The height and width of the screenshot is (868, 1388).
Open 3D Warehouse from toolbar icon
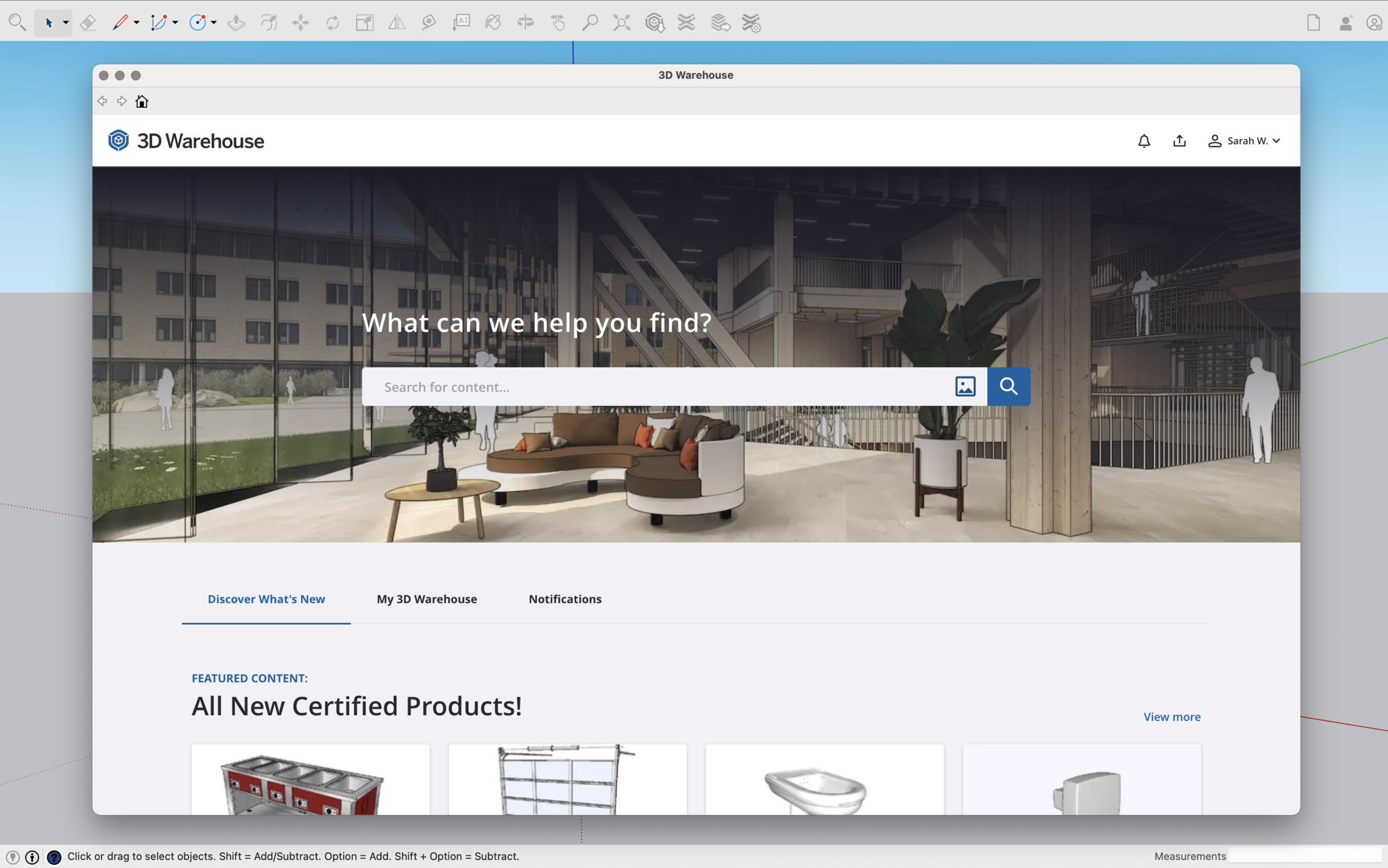pyautogui.click(x=654, y=23)
